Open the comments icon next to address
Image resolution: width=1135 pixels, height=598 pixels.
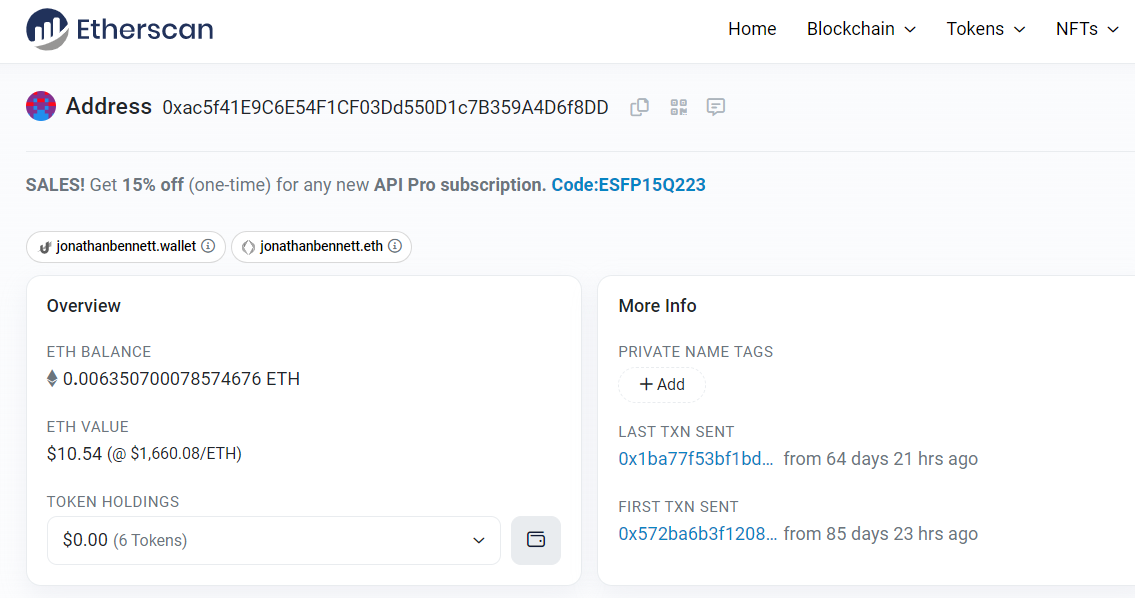716,107
